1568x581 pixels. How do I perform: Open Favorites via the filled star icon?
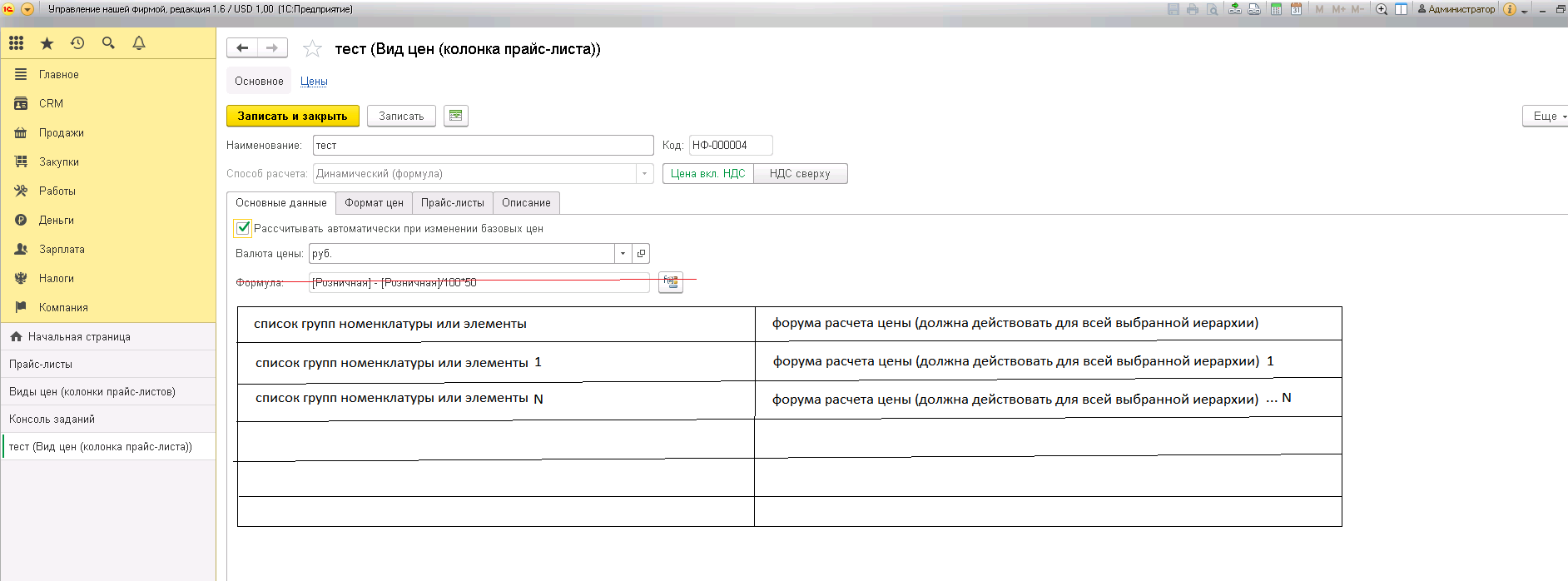47,43
